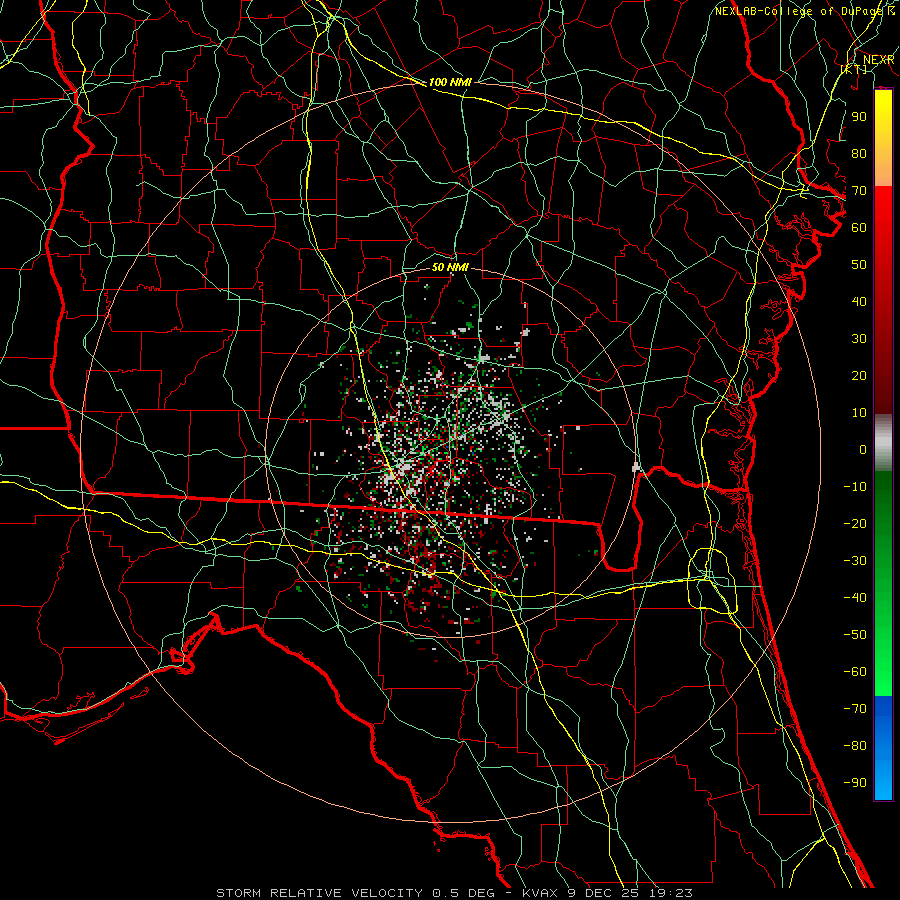
Task: Click the 80 value on the velocity scale
Action: click(859, 153)
